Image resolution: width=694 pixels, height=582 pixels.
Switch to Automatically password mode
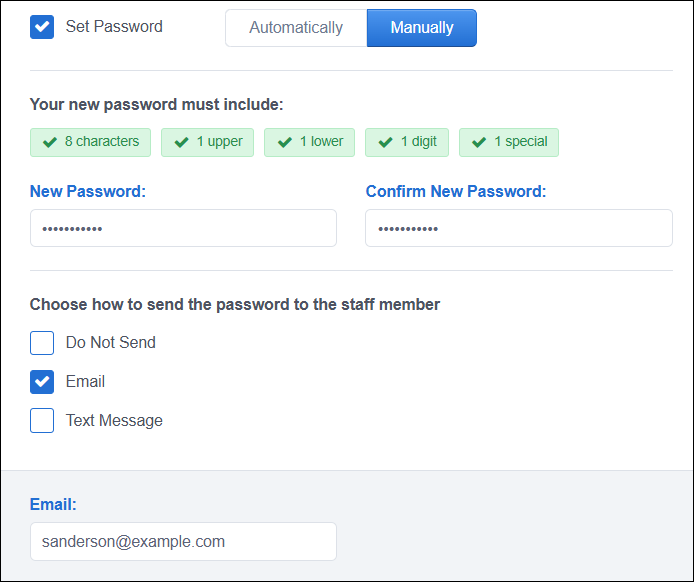[x=296, y=28]
